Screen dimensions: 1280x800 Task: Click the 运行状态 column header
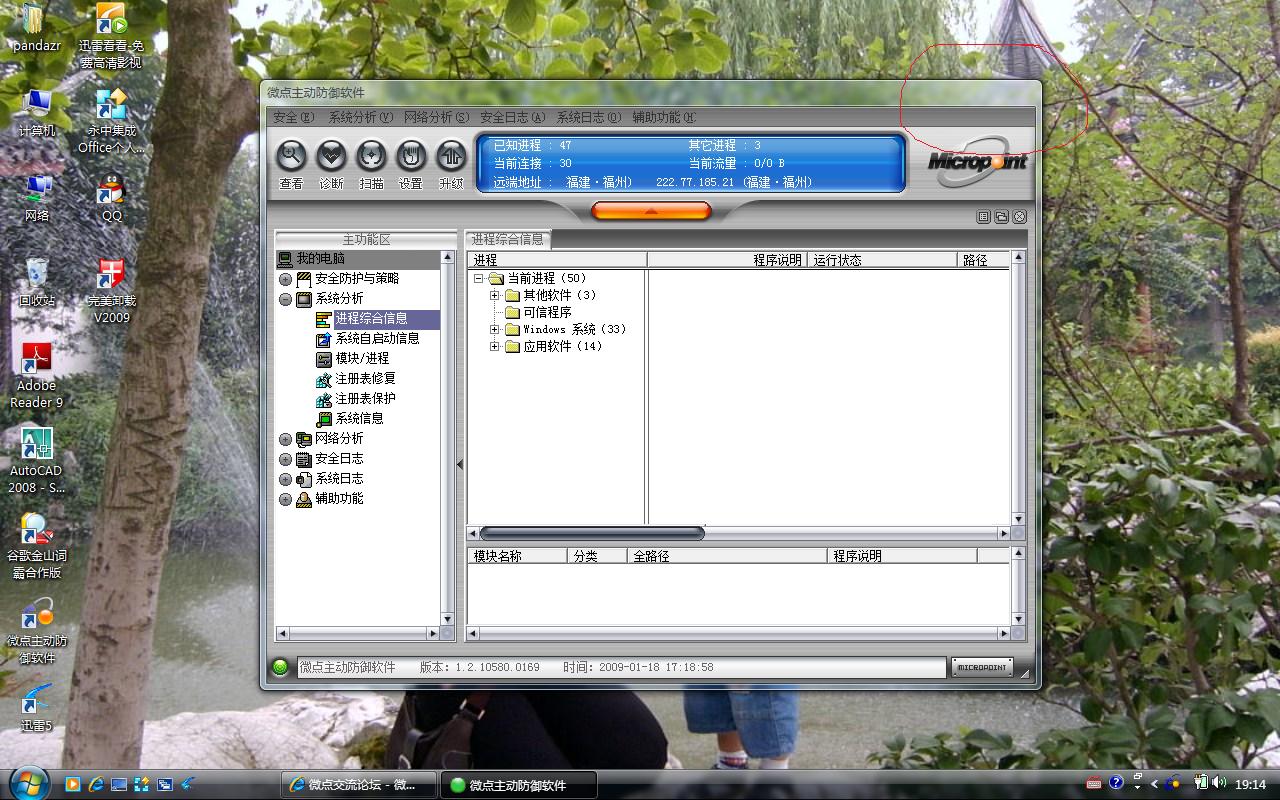(882, 260)
